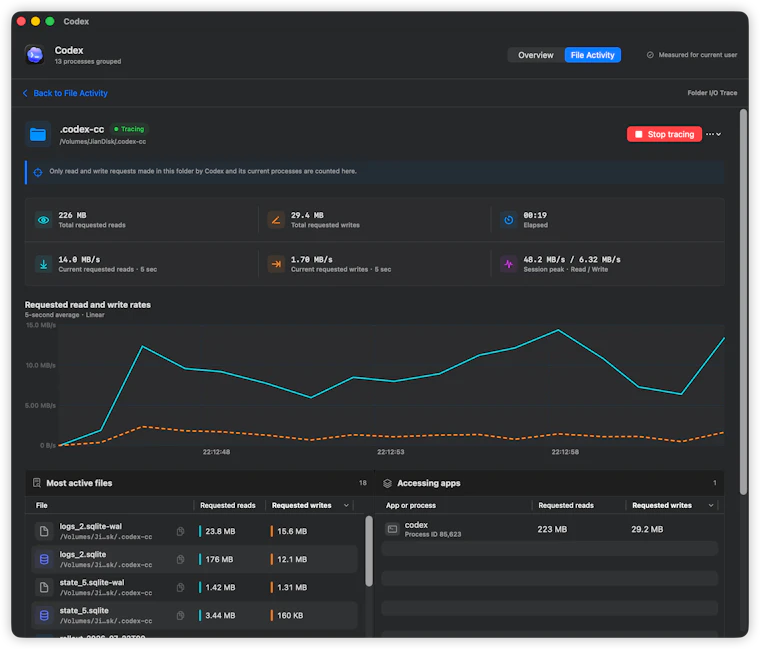Sort files by Requested reads column
This screenshot has height=649, width=760.
tap(228, 506)
